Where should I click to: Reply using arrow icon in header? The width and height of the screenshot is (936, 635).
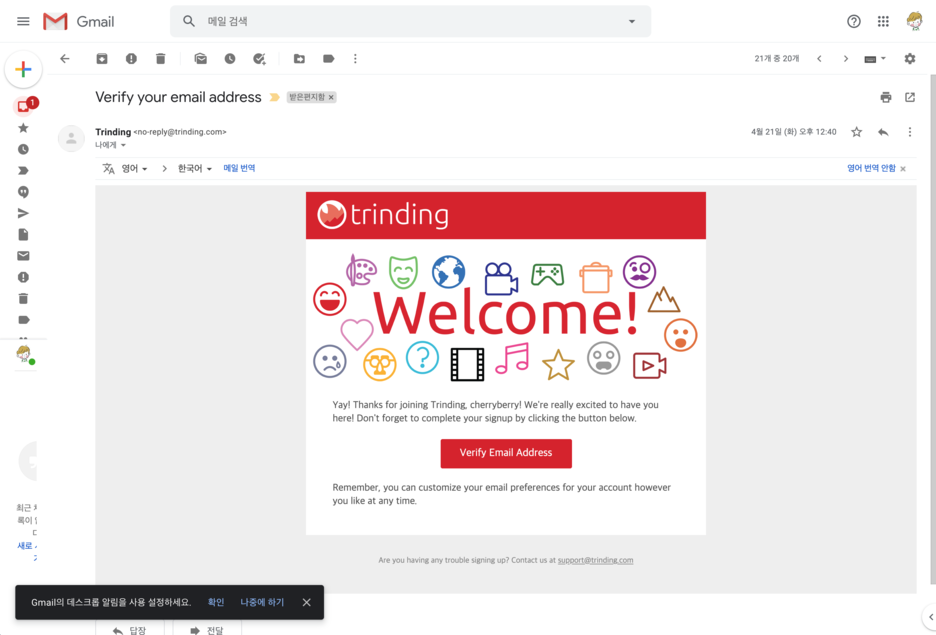tap(883, 132)
